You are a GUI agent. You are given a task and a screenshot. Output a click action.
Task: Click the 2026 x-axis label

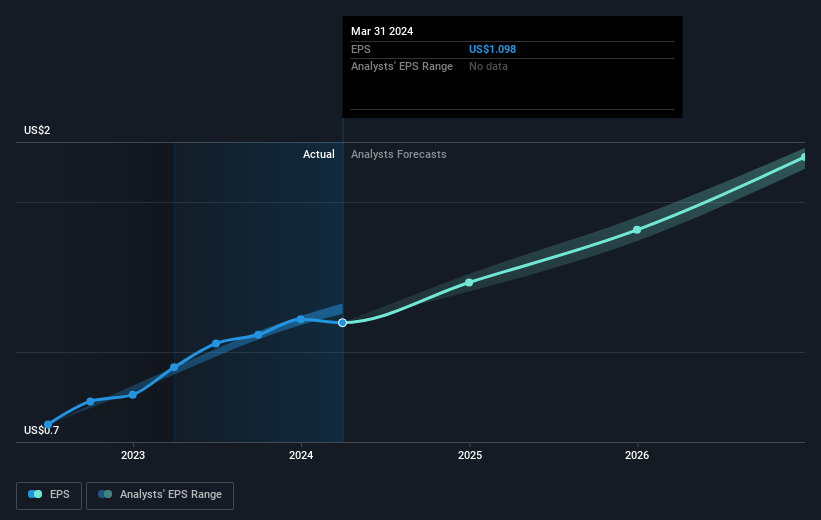click(637, 455)
